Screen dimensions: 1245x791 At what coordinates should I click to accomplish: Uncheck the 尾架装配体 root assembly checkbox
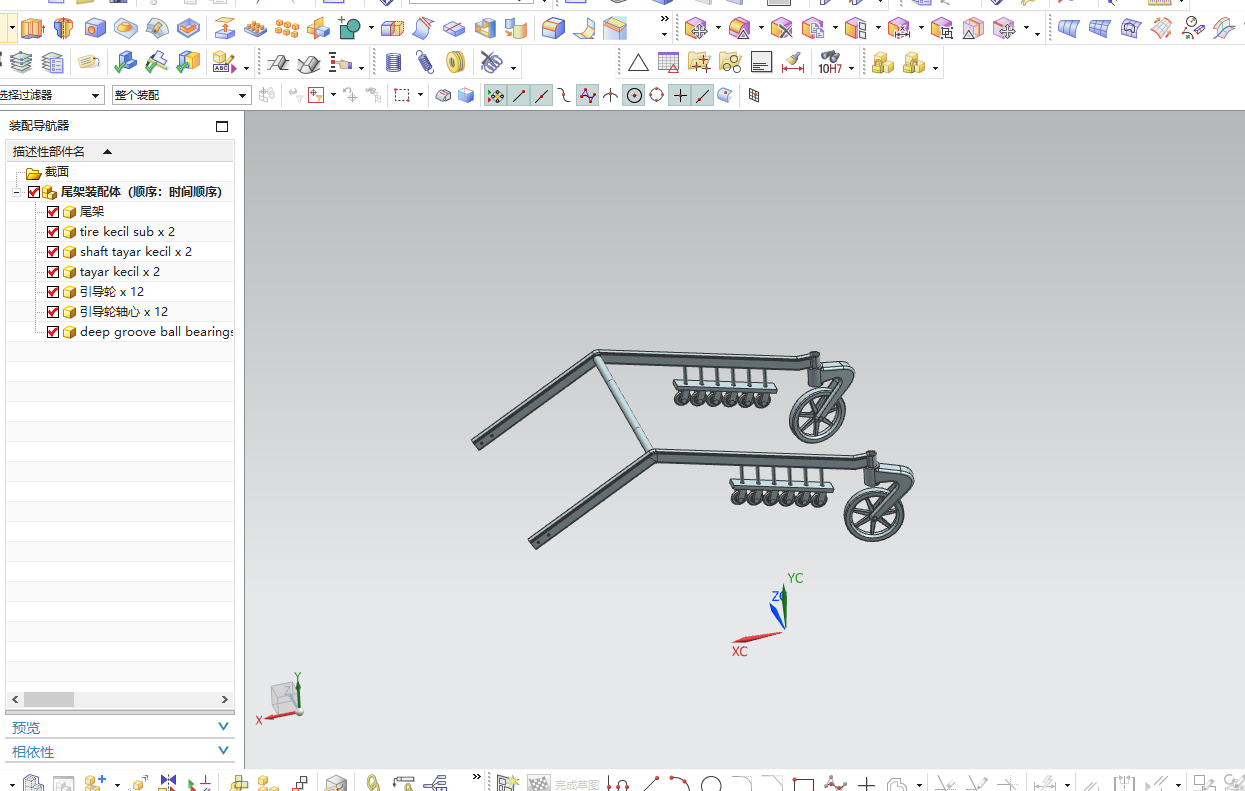pyautogui.click(x=34, y=192)
